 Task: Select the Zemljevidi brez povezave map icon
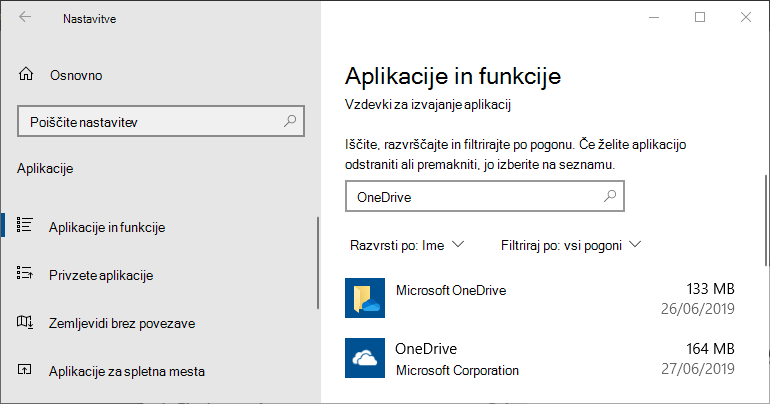tap(25, 322)
